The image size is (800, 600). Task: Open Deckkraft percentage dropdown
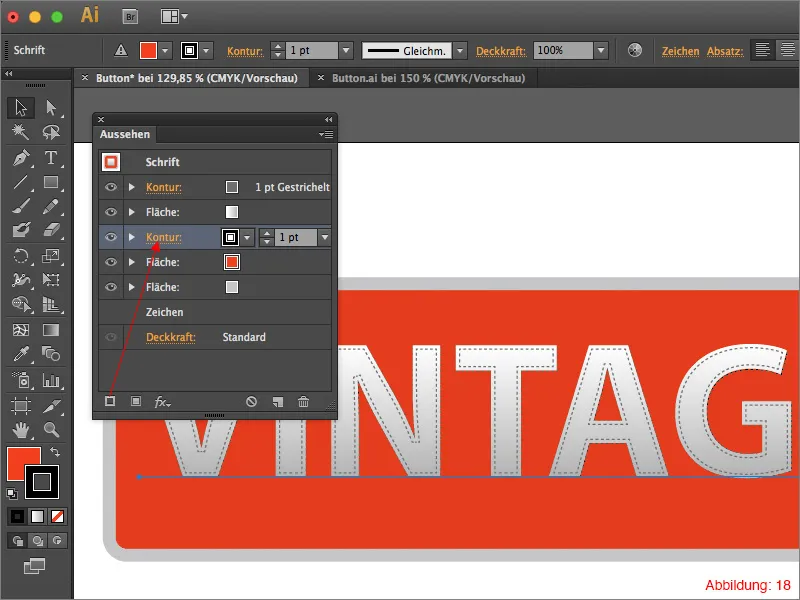point(601,51)
